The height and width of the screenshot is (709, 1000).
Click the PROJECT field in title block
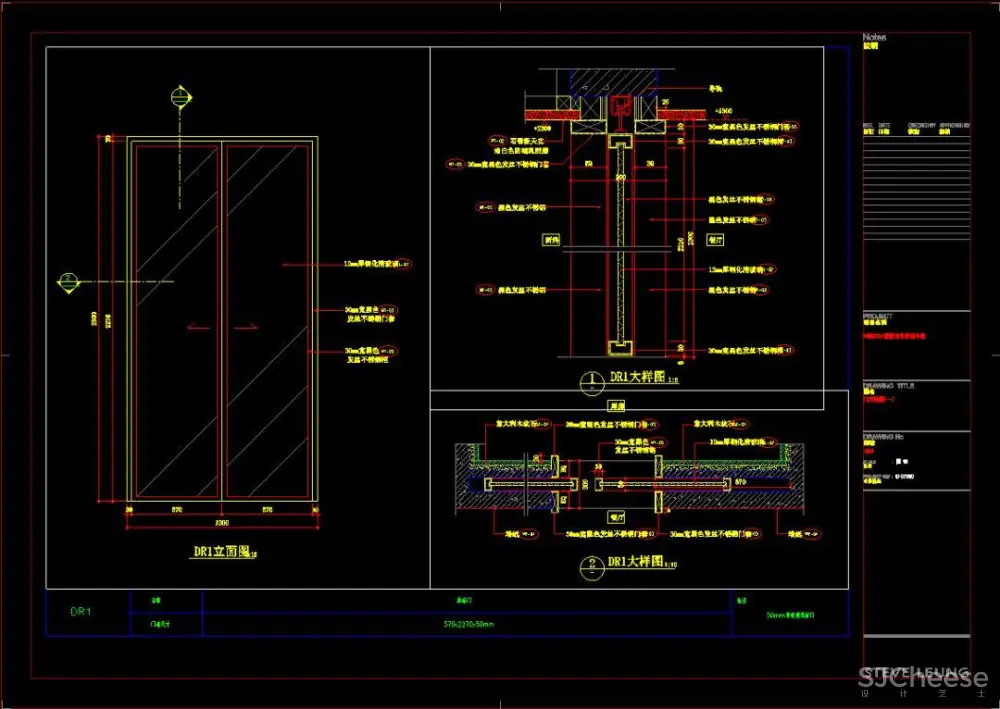[x=877, y=314]
